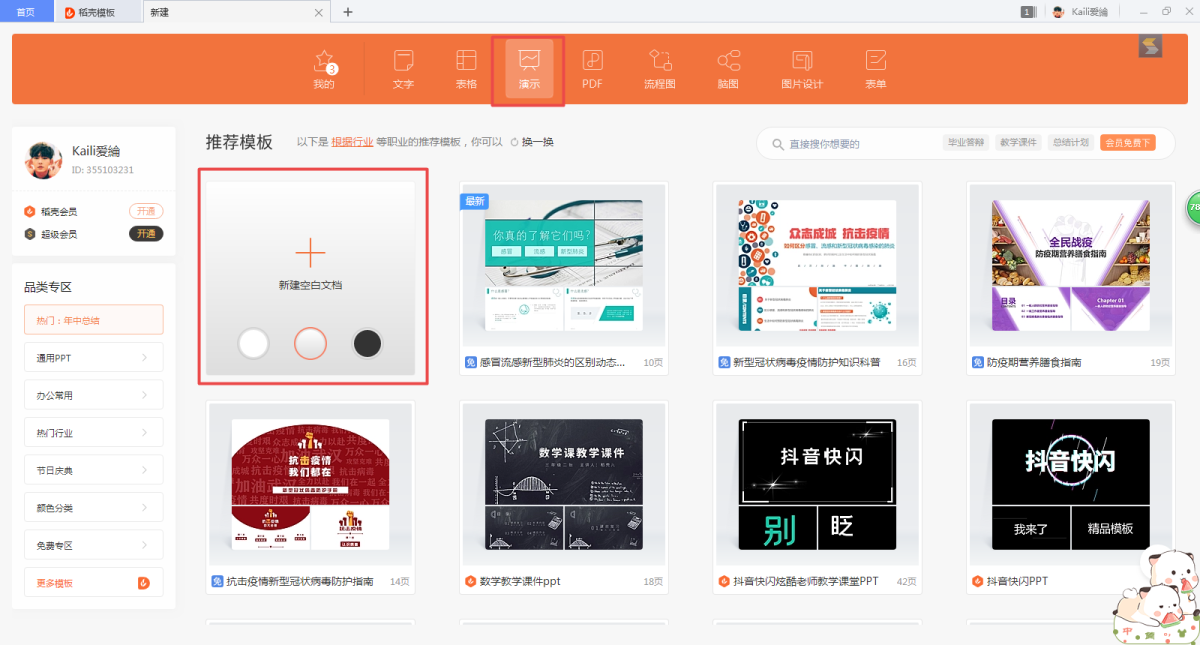
Task: Expand the 办公常用 category
Action: [93, 395]
